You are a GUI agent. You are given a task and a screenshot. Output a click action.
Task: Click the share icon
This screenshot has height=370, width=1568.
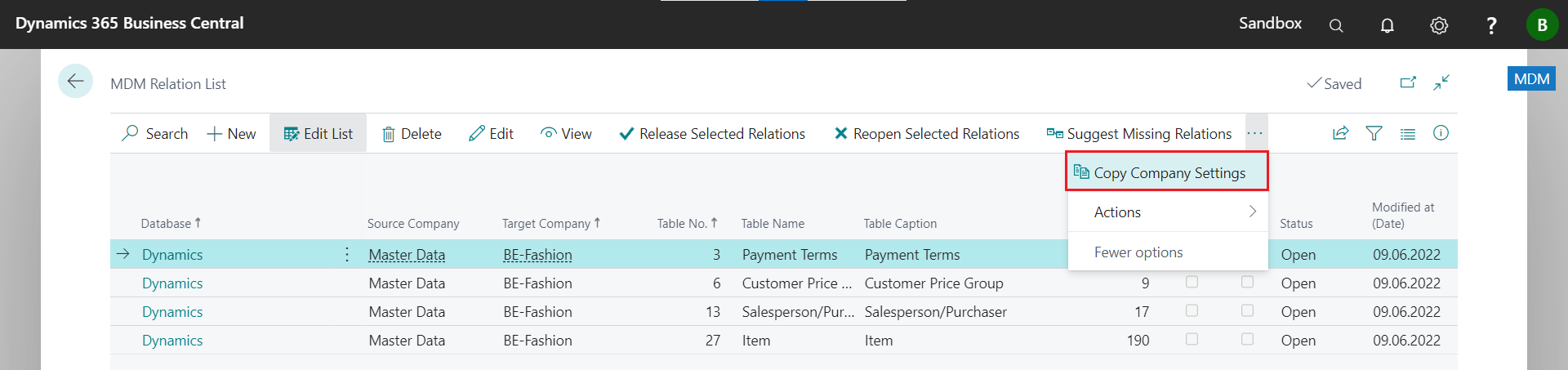(1340, 133)
